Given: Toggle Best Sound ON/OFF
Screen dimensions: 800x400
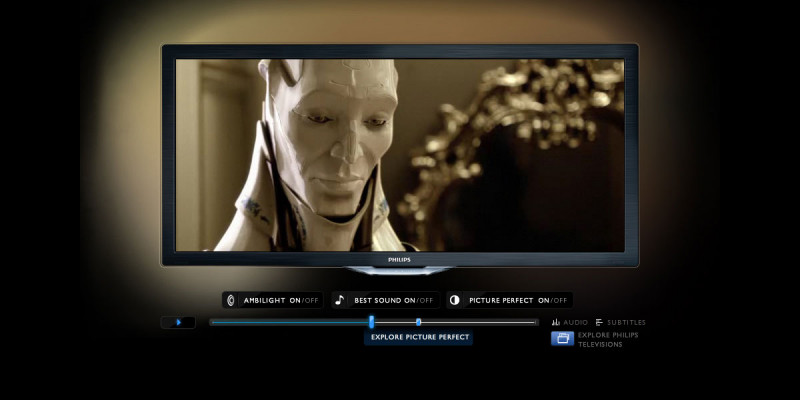Looking at the screenshot, I should tap(385, 300).
